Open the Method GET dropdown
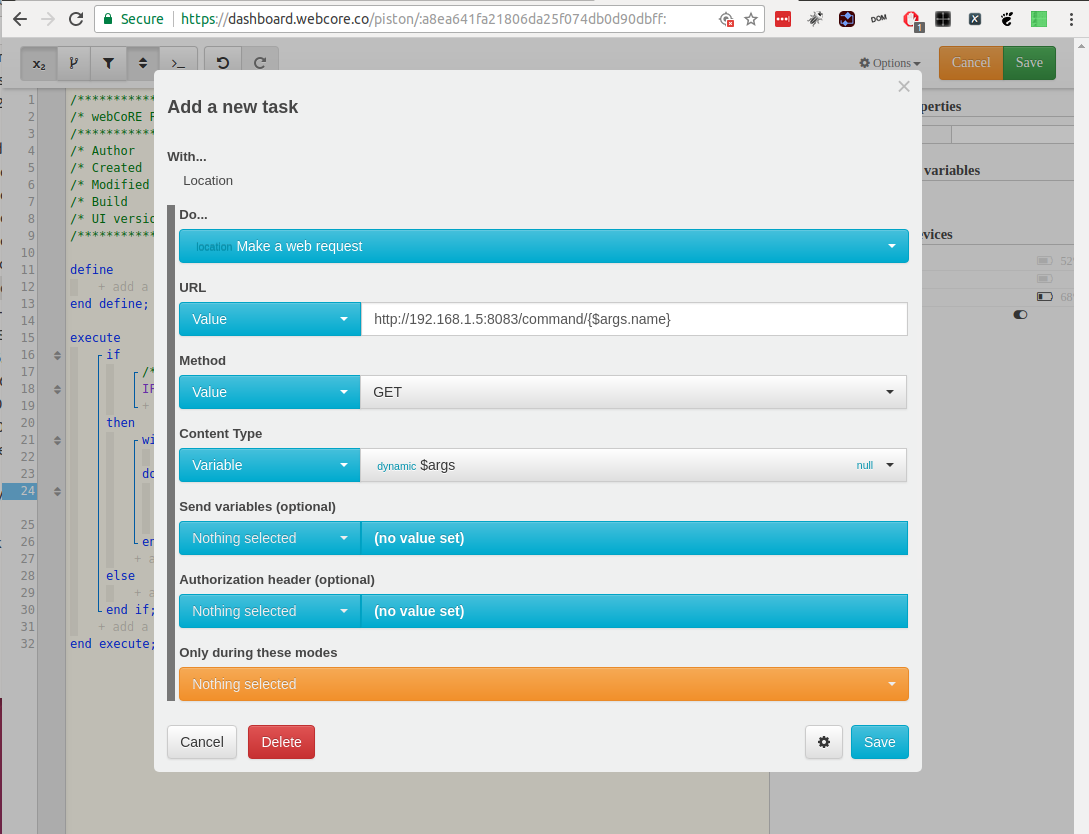 pos(633,392)
